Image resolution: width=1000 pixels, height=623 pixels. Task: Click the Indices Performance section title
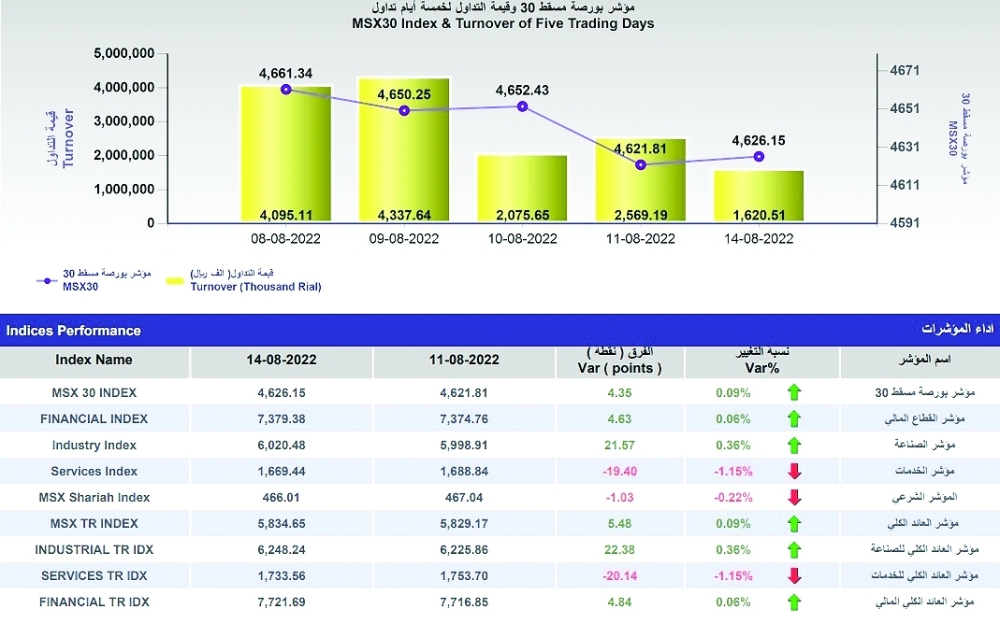(74, 330)
